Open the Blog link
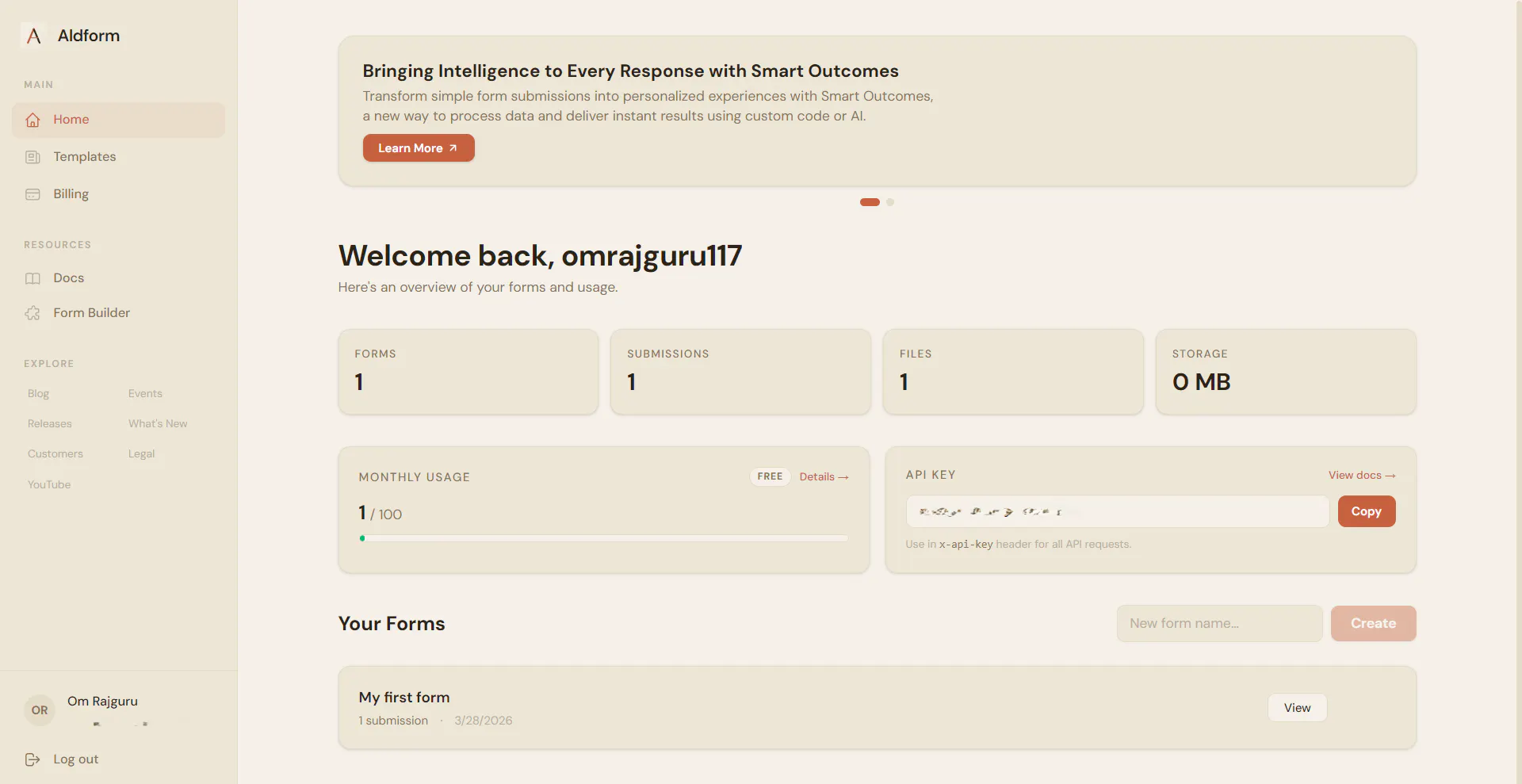Screen dimensions: 1522x784 (x=38, y=394)
